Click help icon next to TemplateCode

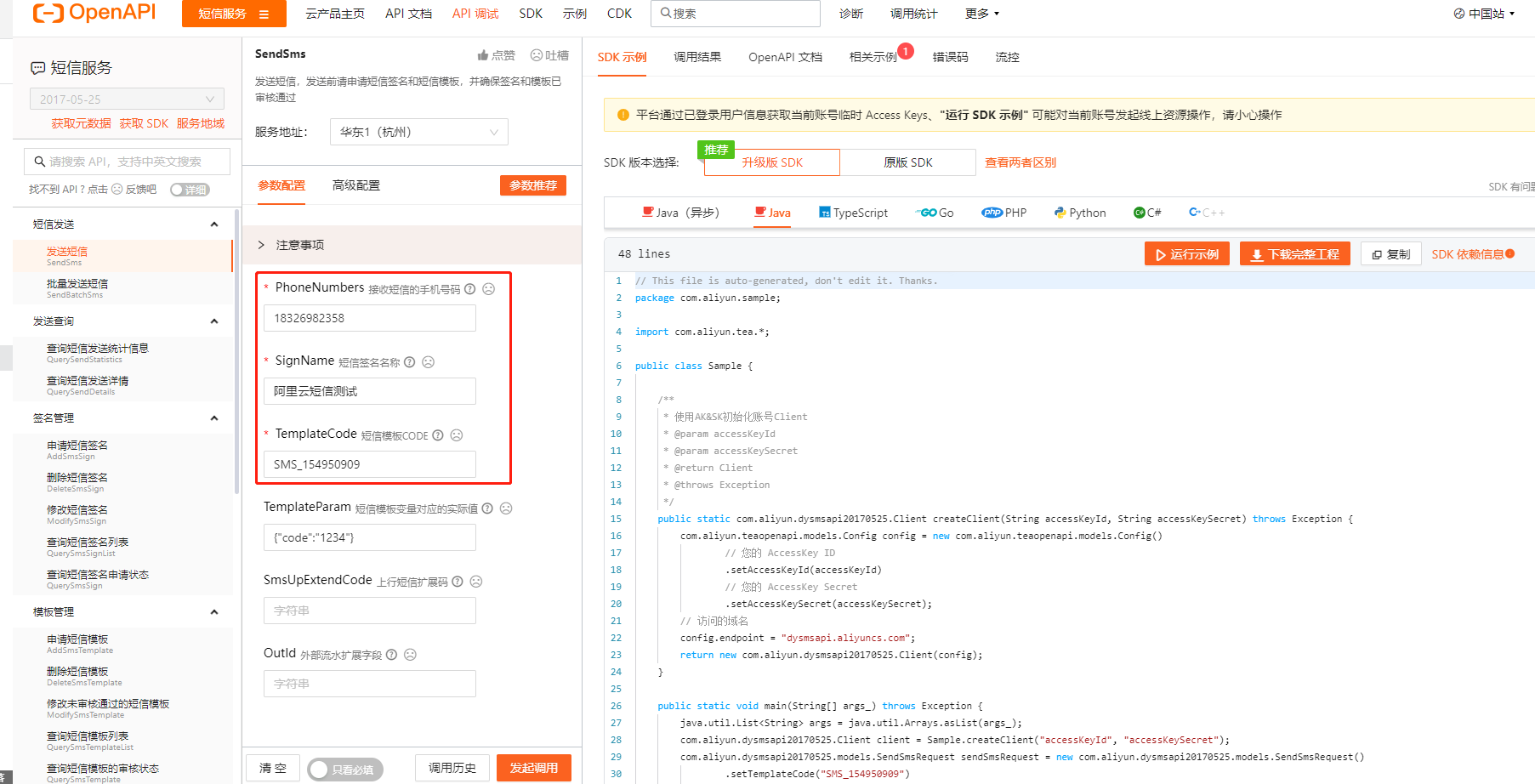[x=438, y=435]
